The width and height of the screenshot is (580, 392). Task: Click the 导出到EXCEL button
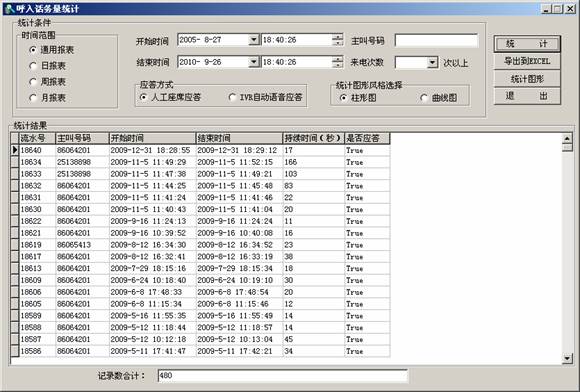pos(527,61)
